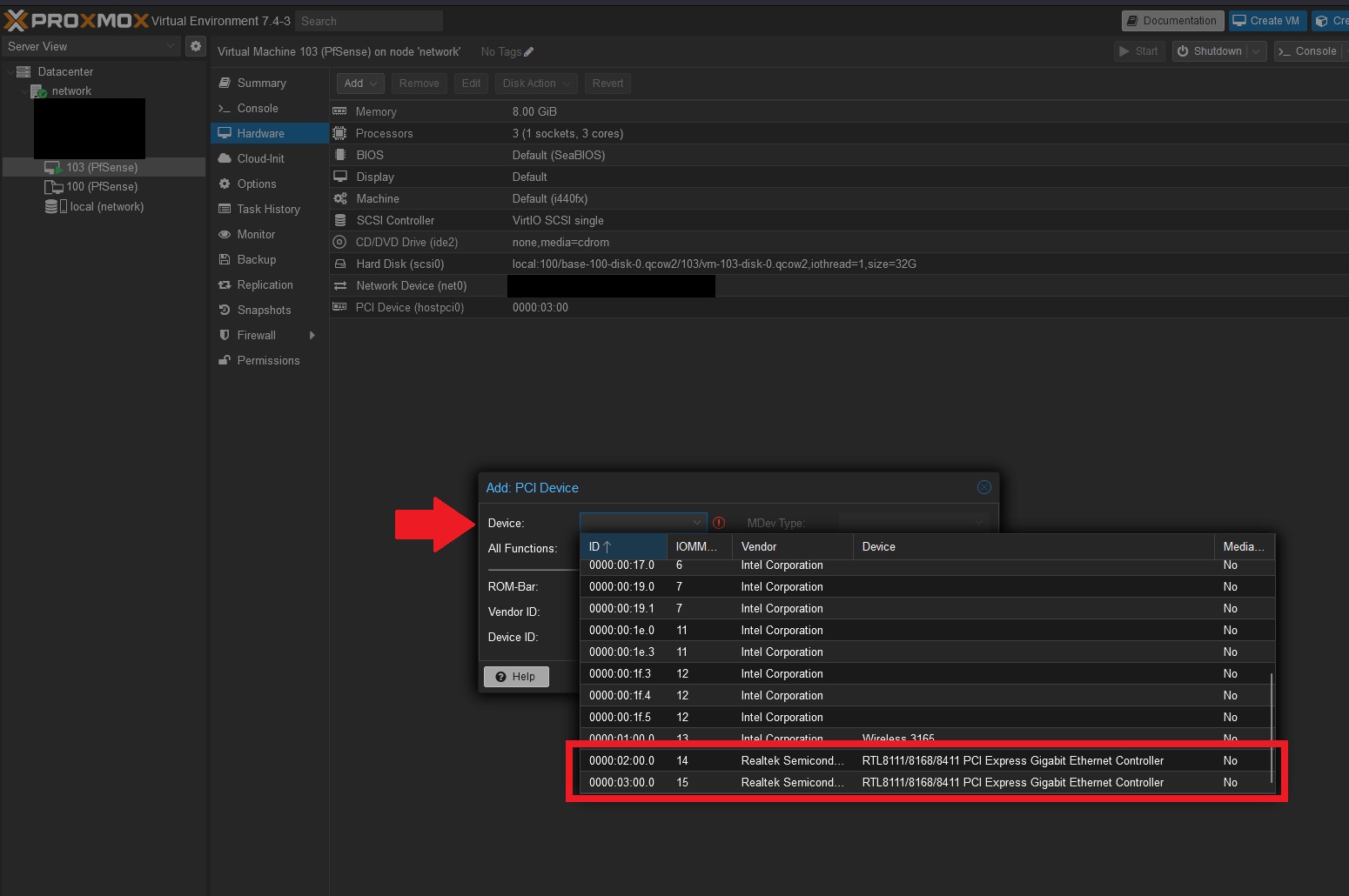Screen dimensions: 1349x896
Task: Click the Proxmox logo
Action: coord(77,20)
